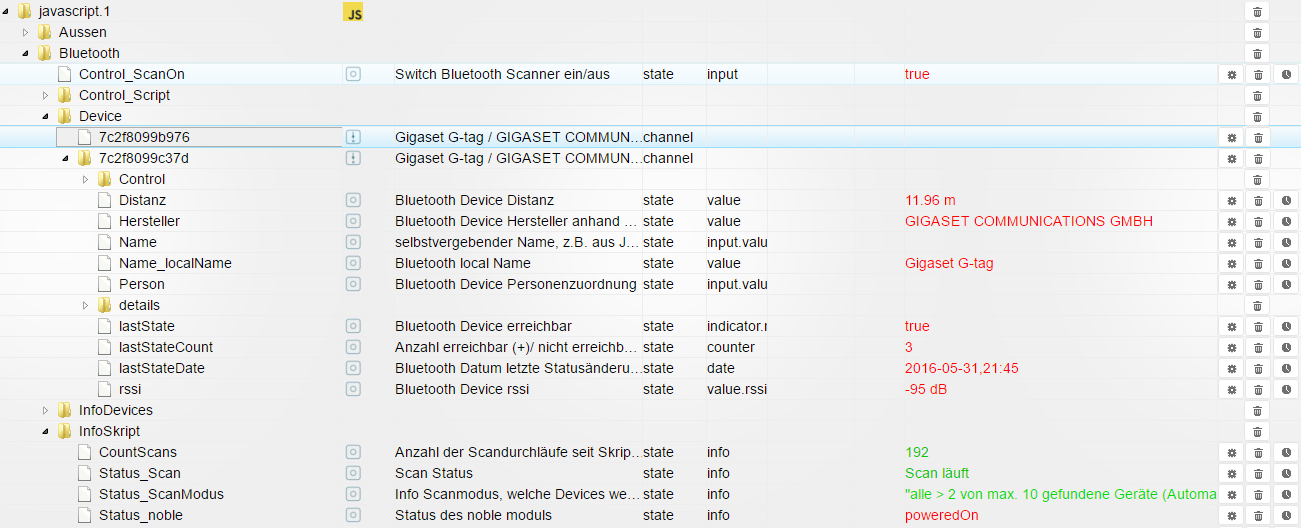Click the JS adapter icon of javascript.1
The height and width of the screenshot is (528, 1301).
tap(353, 12)
